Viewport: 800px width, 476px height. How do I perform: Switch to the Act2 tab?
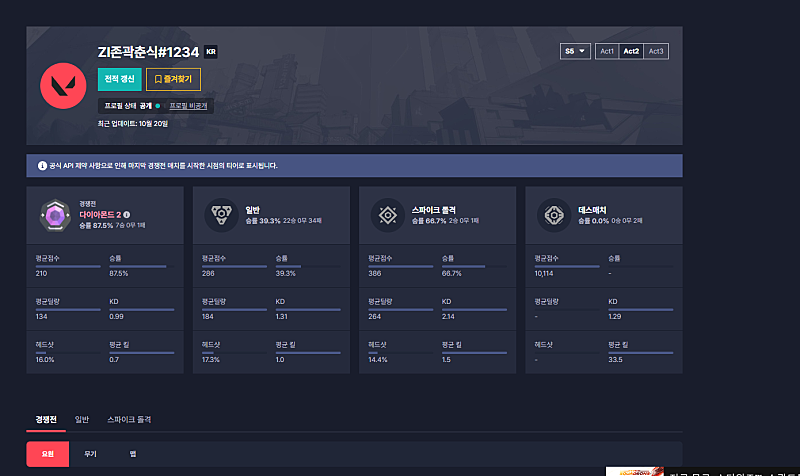(631, 51)
